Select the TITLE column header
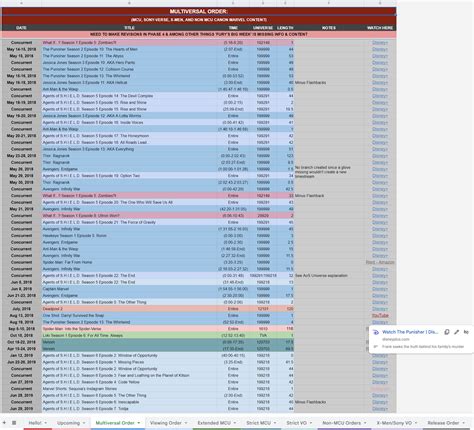 [129, 28]
